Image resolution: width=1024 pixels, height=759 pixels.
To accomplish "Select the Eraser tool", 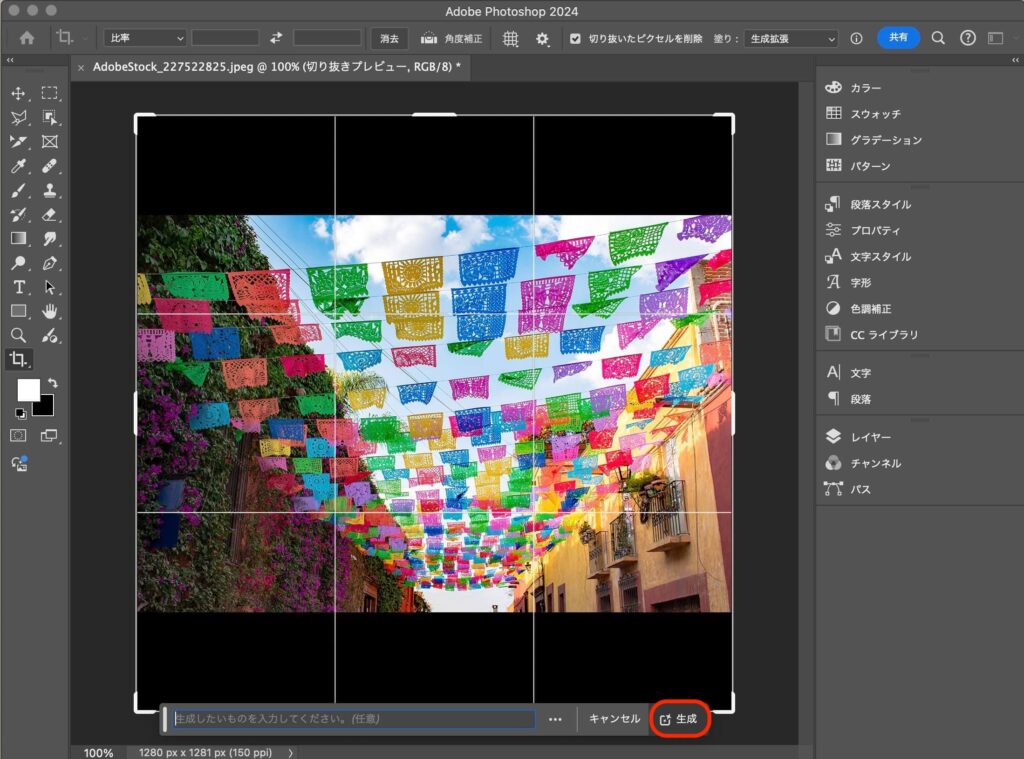I will (49, 214).
